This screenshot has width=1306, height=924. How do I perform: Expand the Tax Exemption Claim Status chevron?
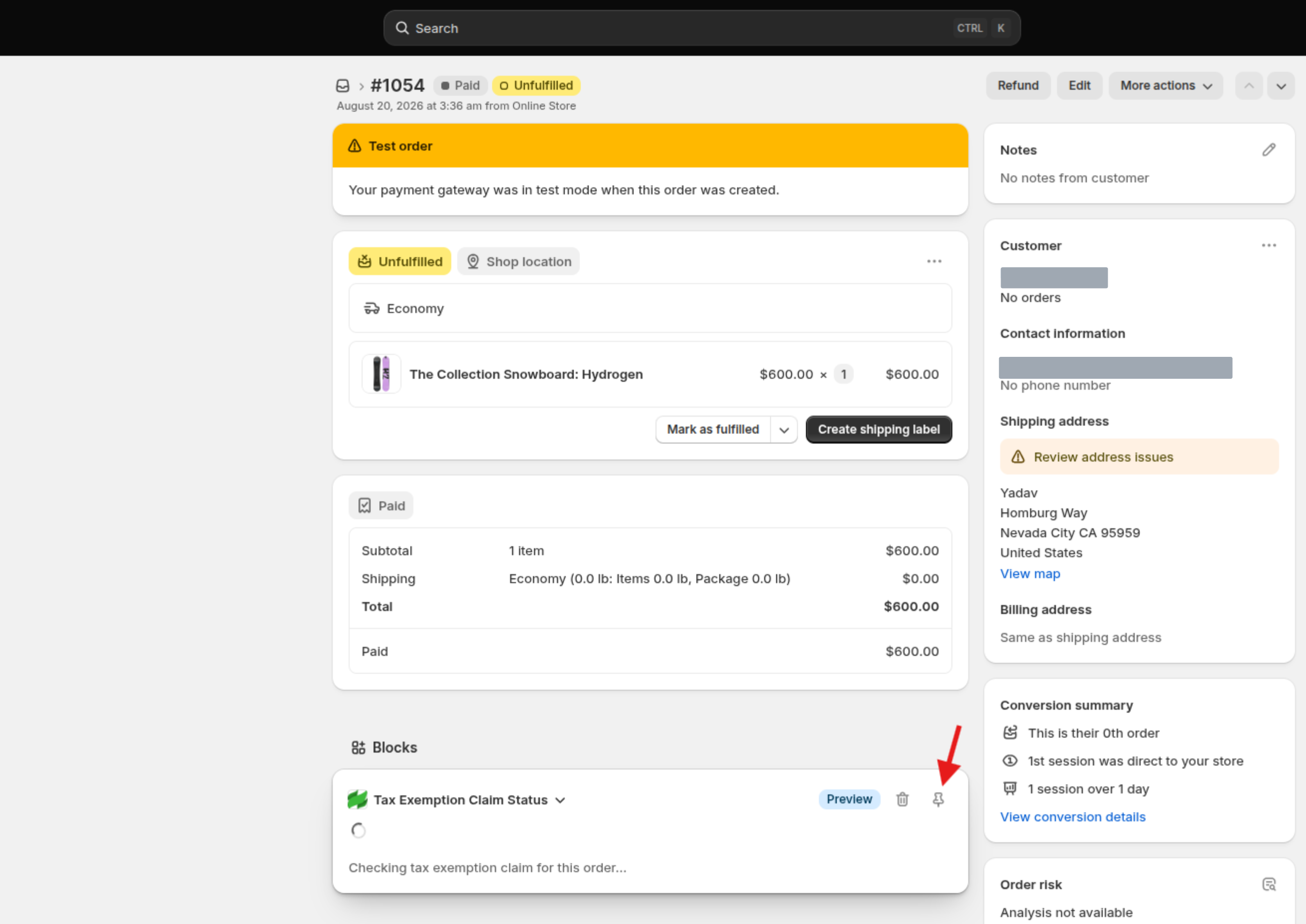tap(560, 800)
